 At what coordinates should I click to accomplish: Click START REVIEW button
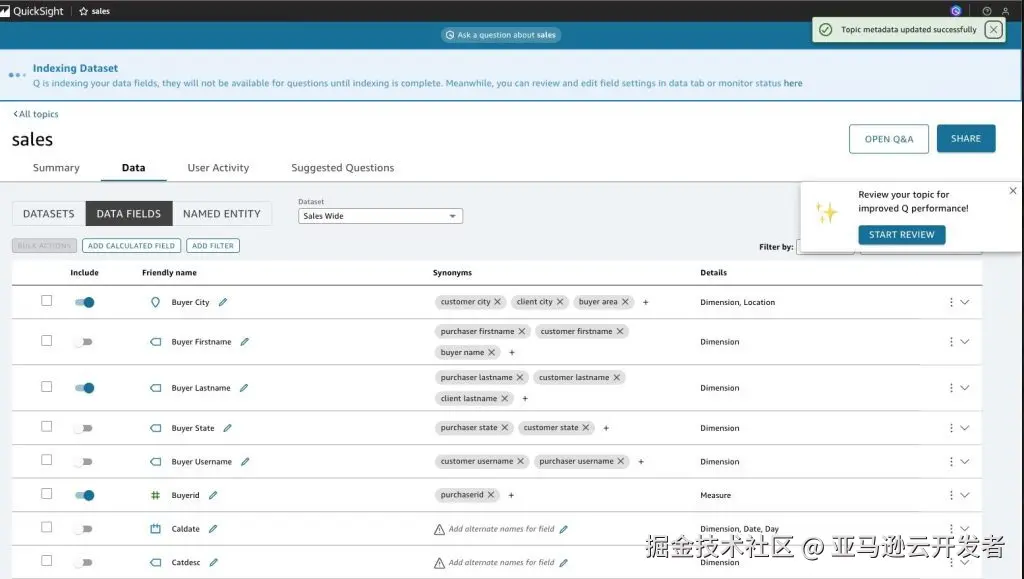click(x=902, y=234)
